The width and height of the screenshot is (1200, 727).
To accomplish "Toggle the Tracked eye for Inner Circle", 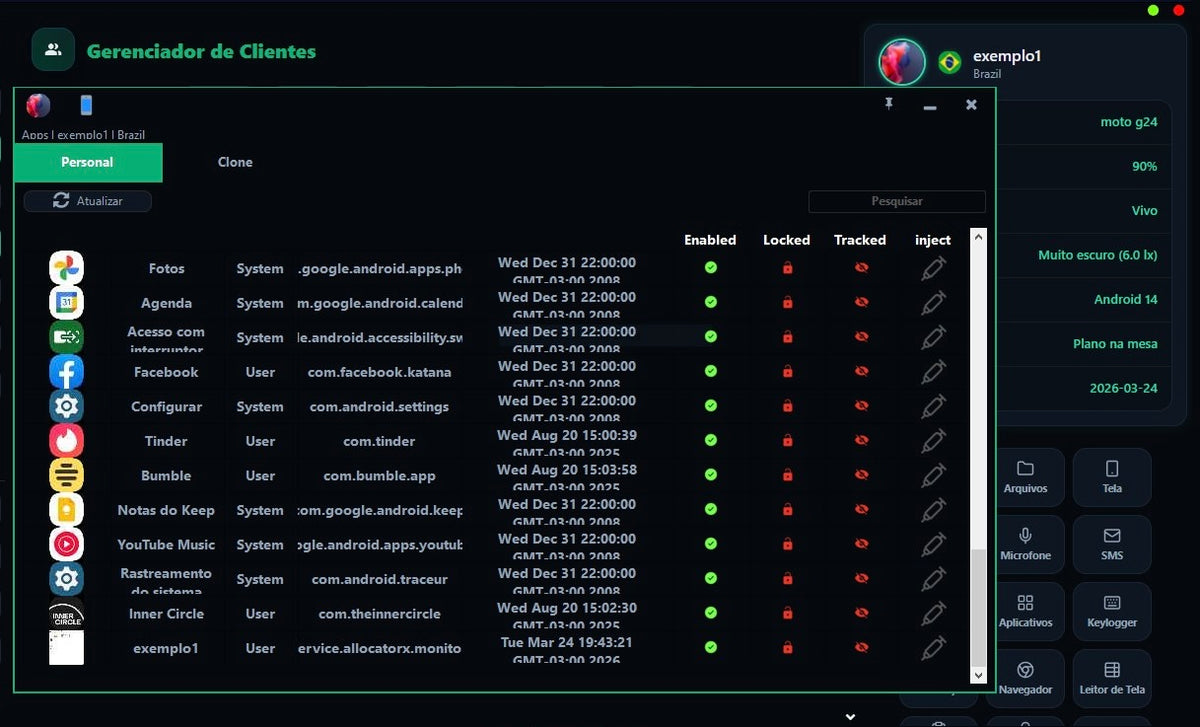I will pyautogui.click(x=861, y=614).
